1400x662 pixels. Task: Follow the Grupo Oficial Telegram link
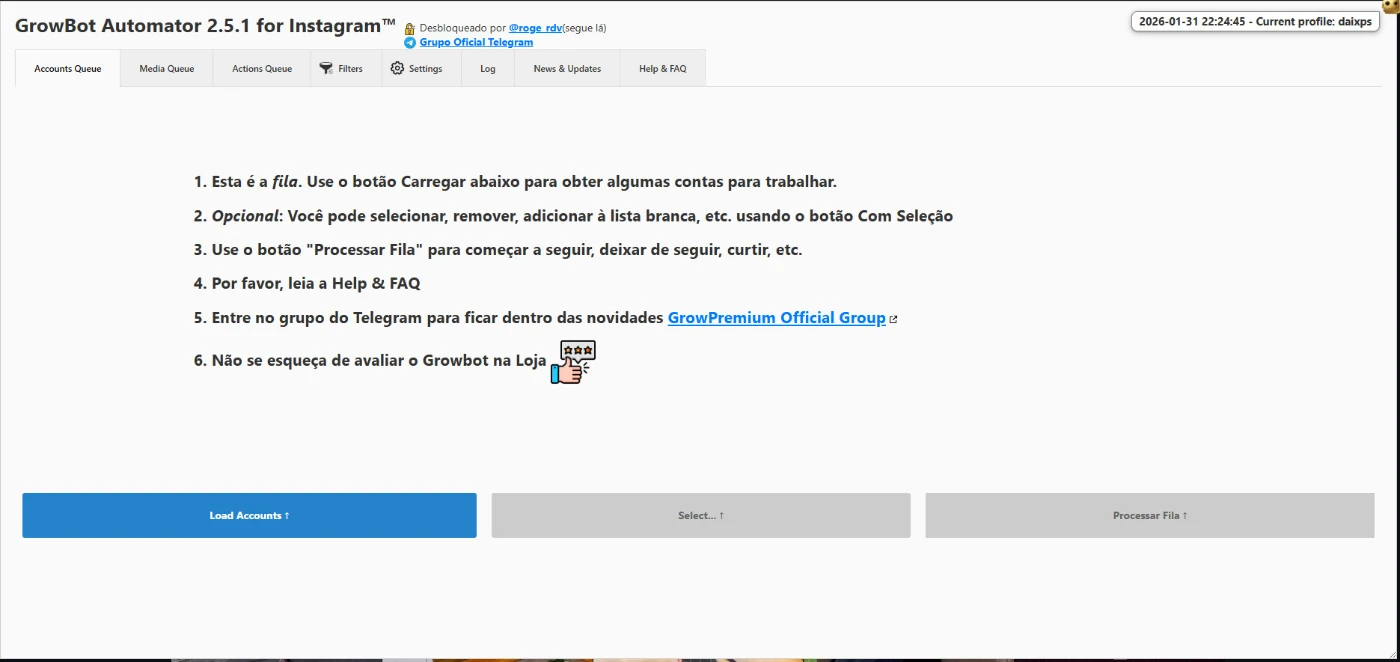coord(476,42)
